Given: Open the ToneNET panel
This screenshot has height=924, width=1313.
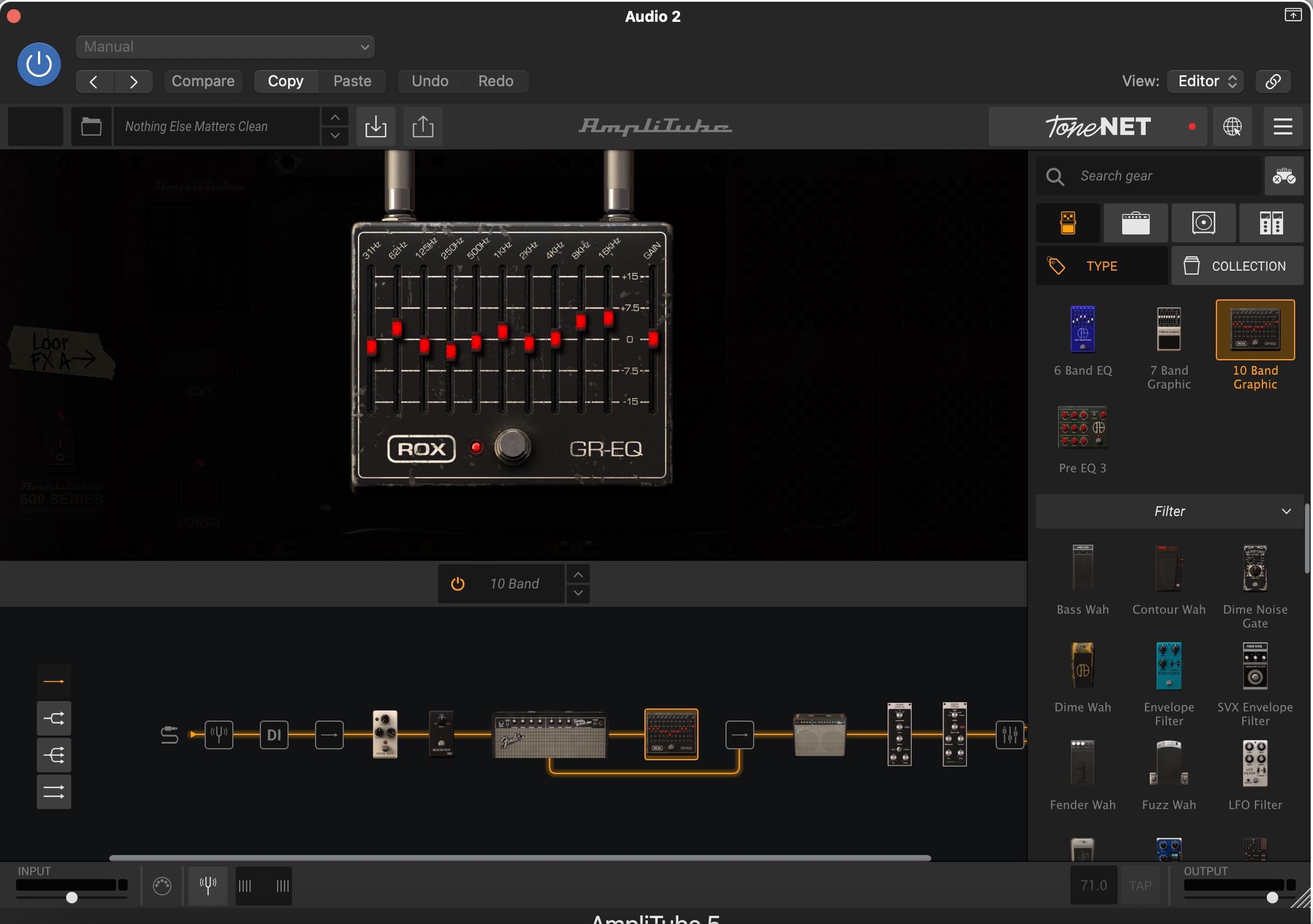Looking at the screenshot, I should 1098,126.
